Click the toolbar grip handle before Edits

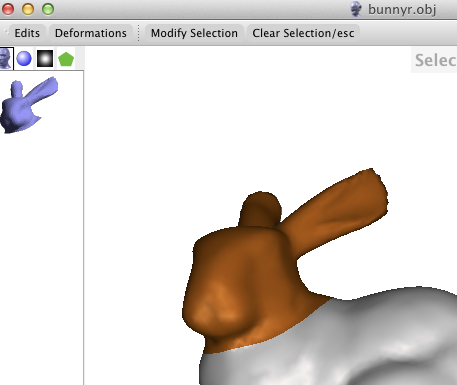[x=6, y=32]
